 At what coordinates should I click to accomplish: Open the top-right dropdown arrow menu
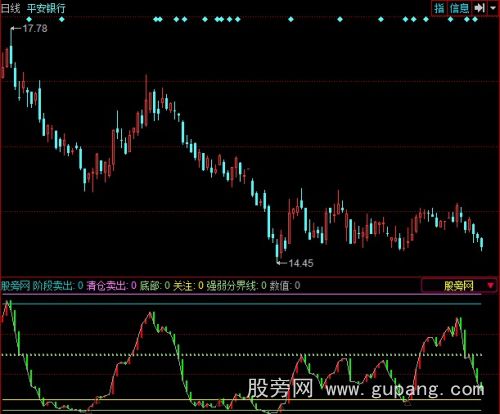click(493, 8)
